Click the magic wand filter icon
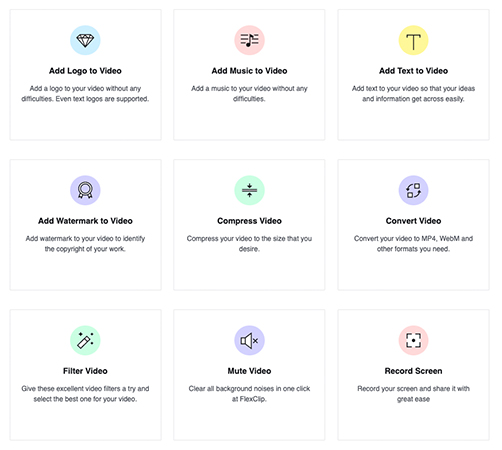This screenshot has height=450, width=502. [85, 340]
